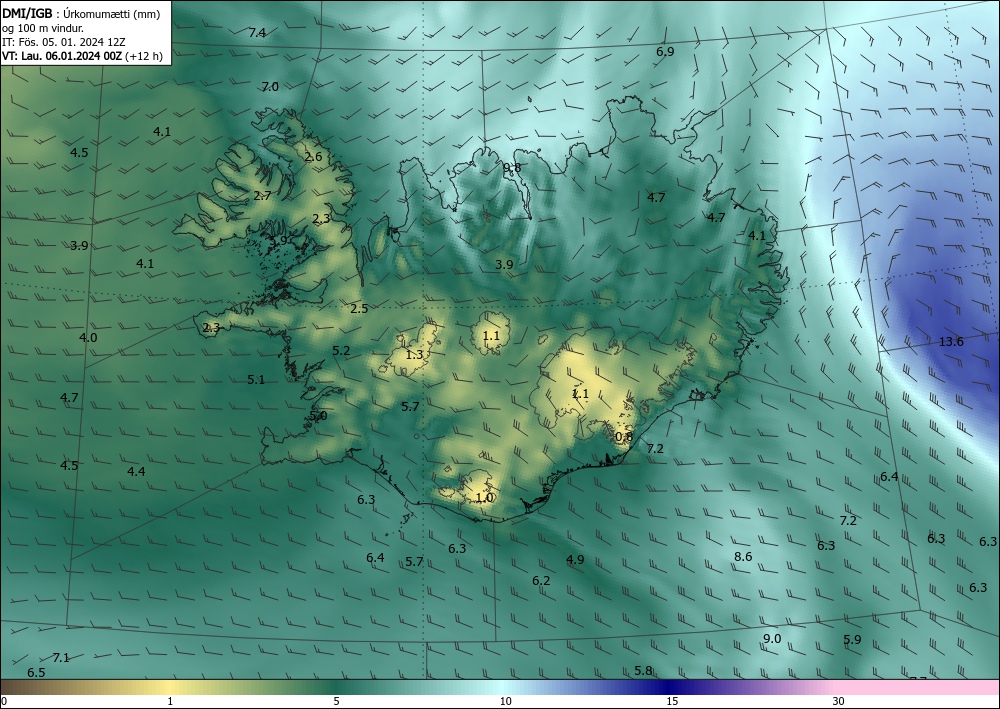
Task: Click the '15' tick label on the color scale
Action: pos(672,702)
